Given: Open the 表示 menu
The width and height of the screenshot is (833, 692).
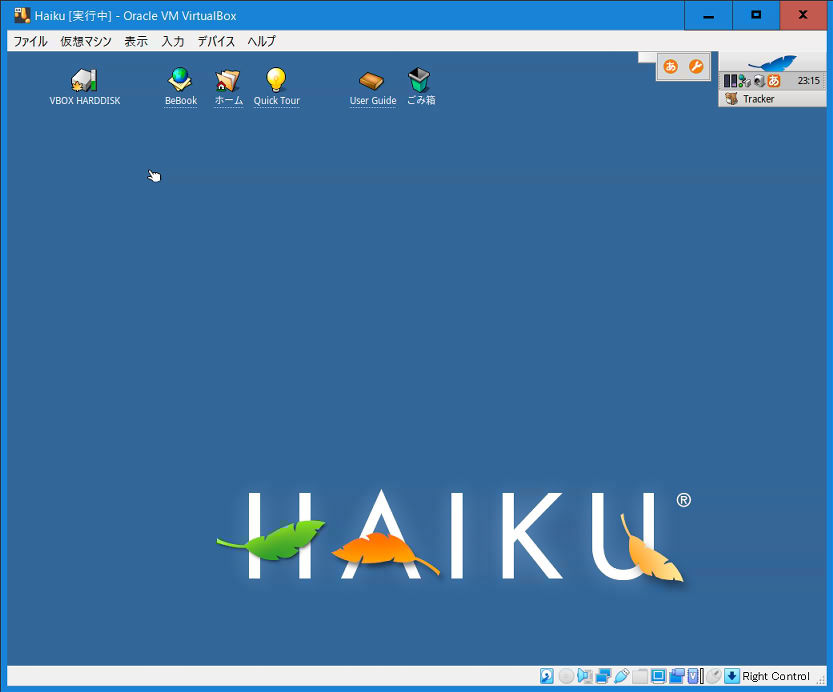Looking at the screenshot, I should pyautogui.click(x=136, y=41).
